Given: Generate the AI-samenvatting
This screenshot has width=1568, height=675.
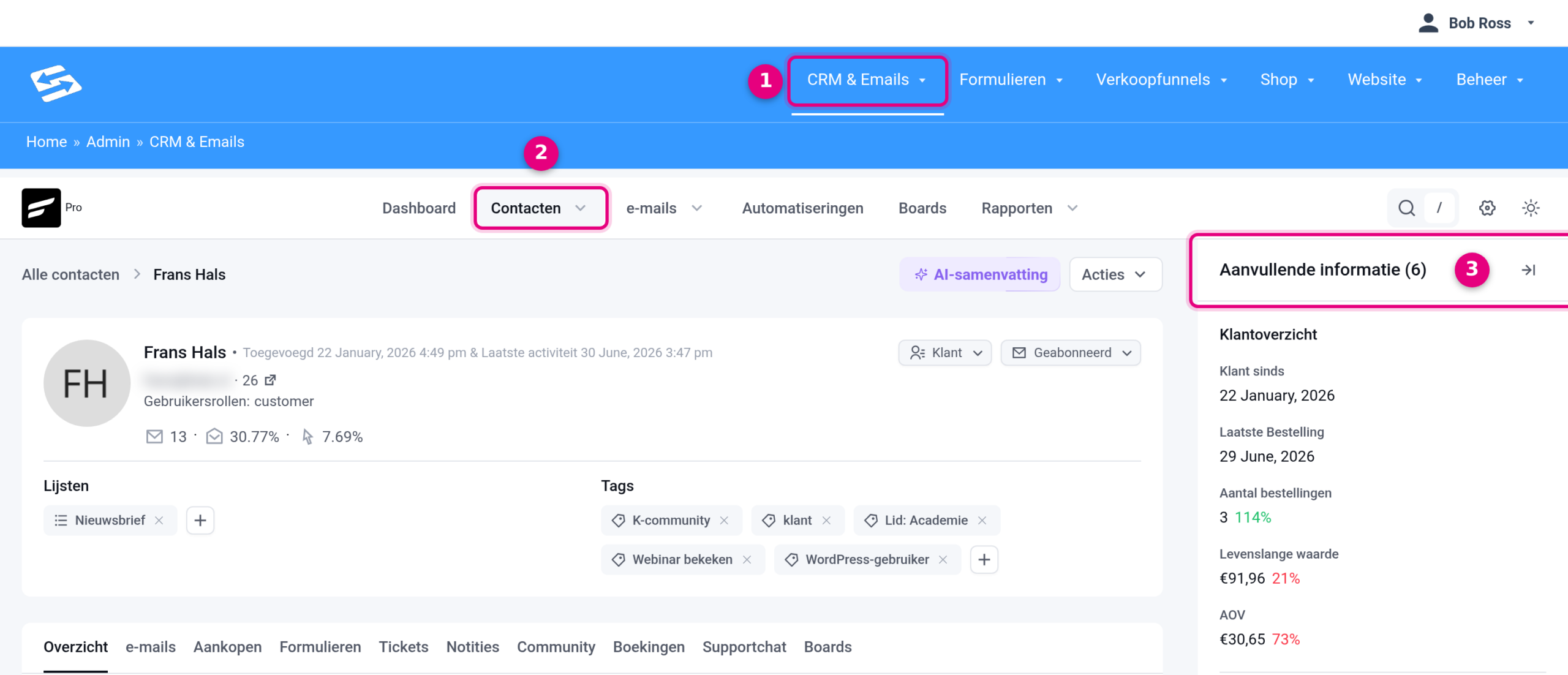Looking at the screenshot, I should (980, 274).
